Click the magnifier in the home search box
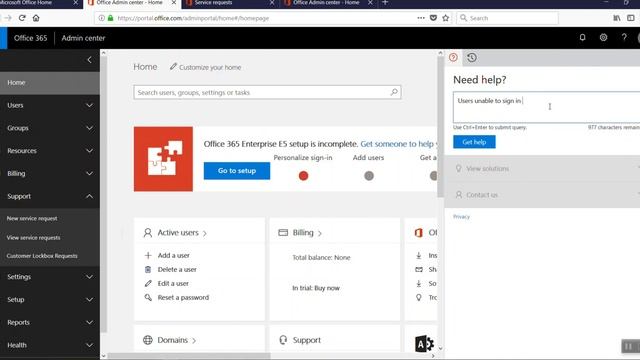640x360 pixels. click(394, 92)
